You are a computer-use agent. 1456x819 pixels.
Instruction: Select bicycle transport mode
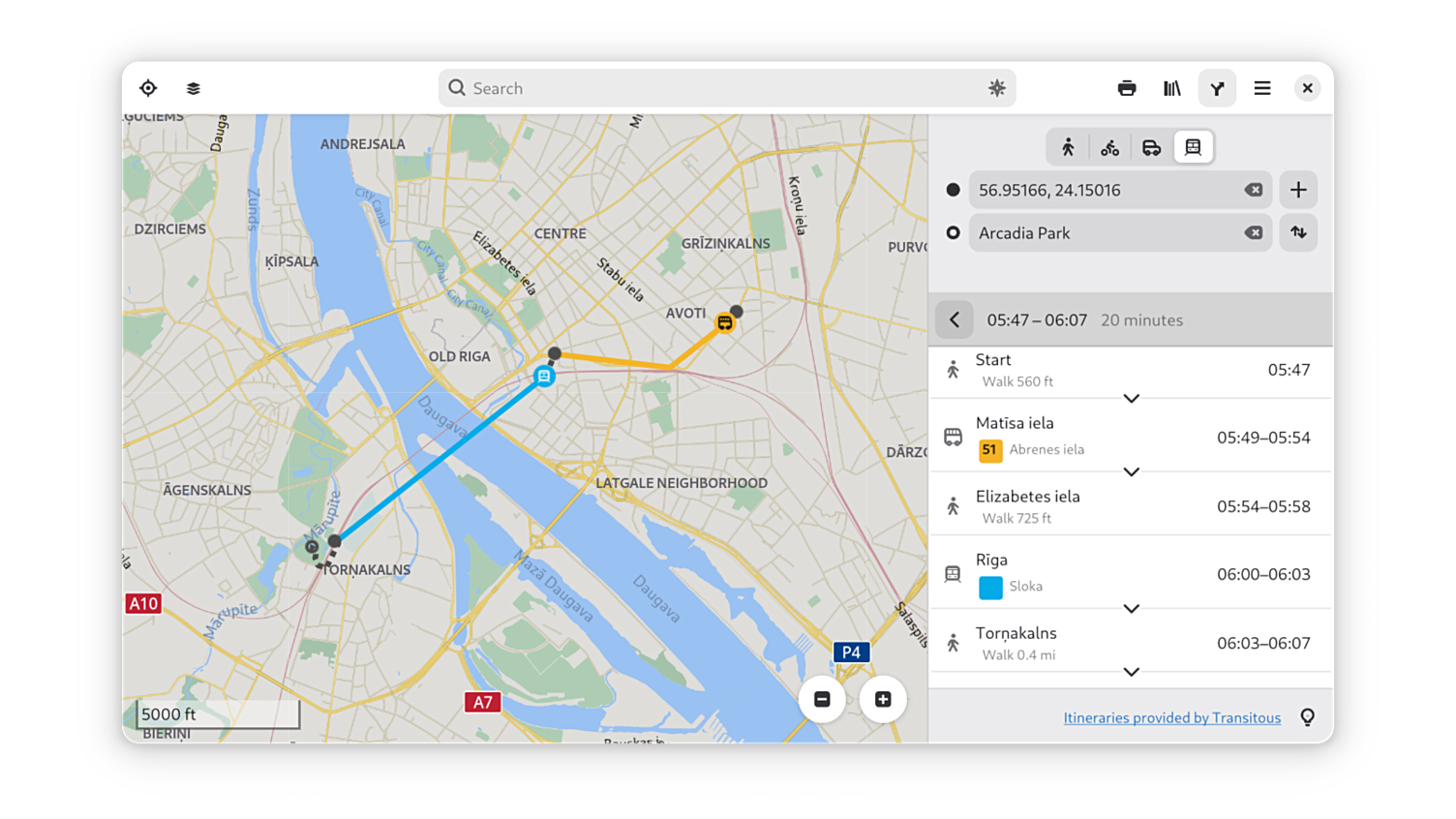pyautogui.click(x=1109, y=147)
